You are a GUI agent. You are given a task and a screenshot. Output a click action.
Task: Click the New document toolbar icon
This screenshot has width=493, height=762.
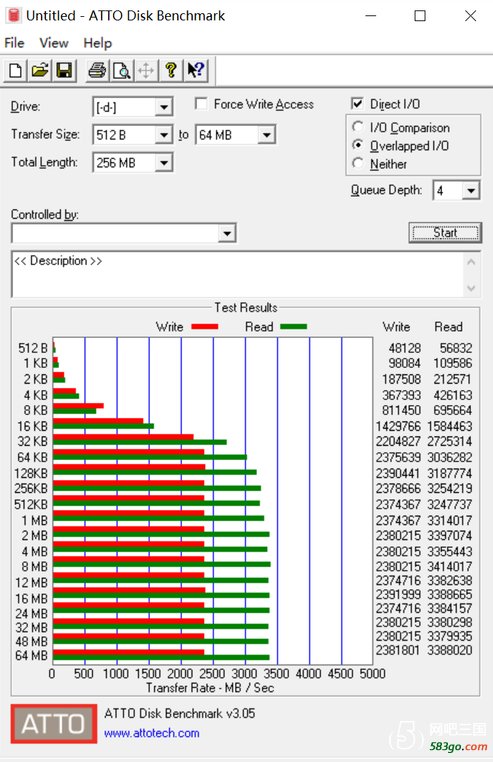16,71
